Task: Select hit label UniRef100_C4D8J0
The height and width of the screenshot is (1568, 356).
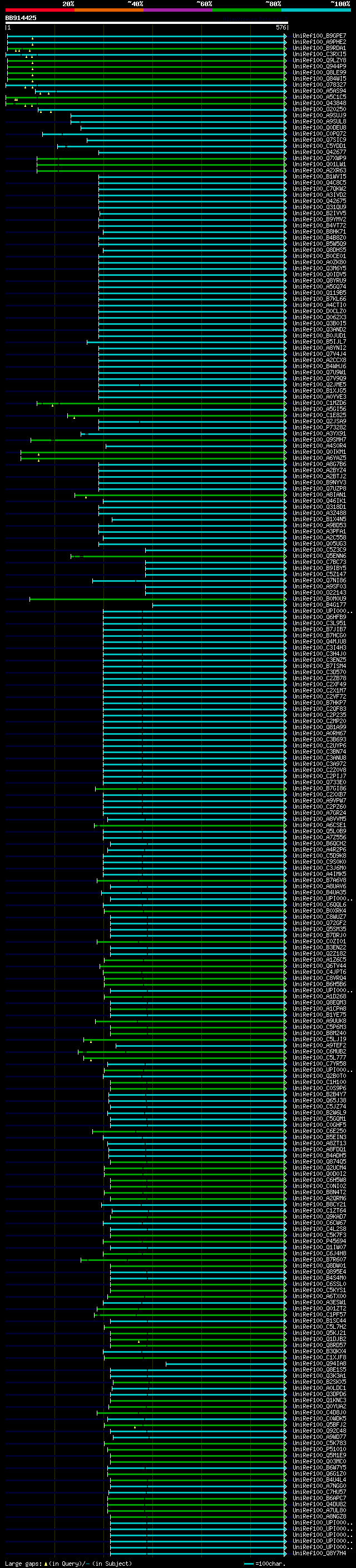Action: [x=319, y=1412]
